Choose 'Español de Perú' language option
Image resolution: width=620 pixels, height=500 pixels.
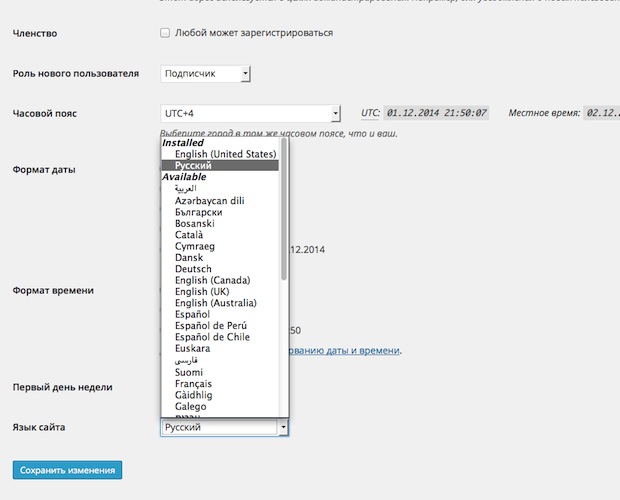210,326
